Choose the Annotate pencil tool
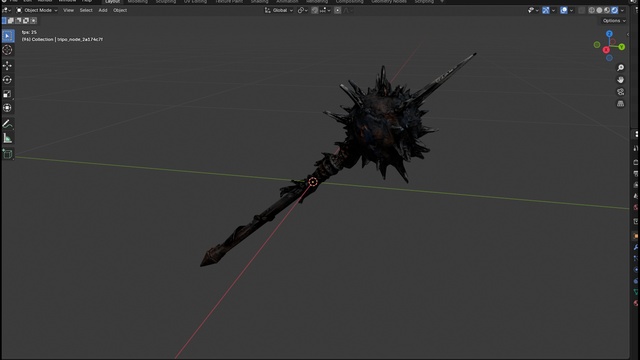Viewport: 640px width, 360px height. [x=7, y=124]
